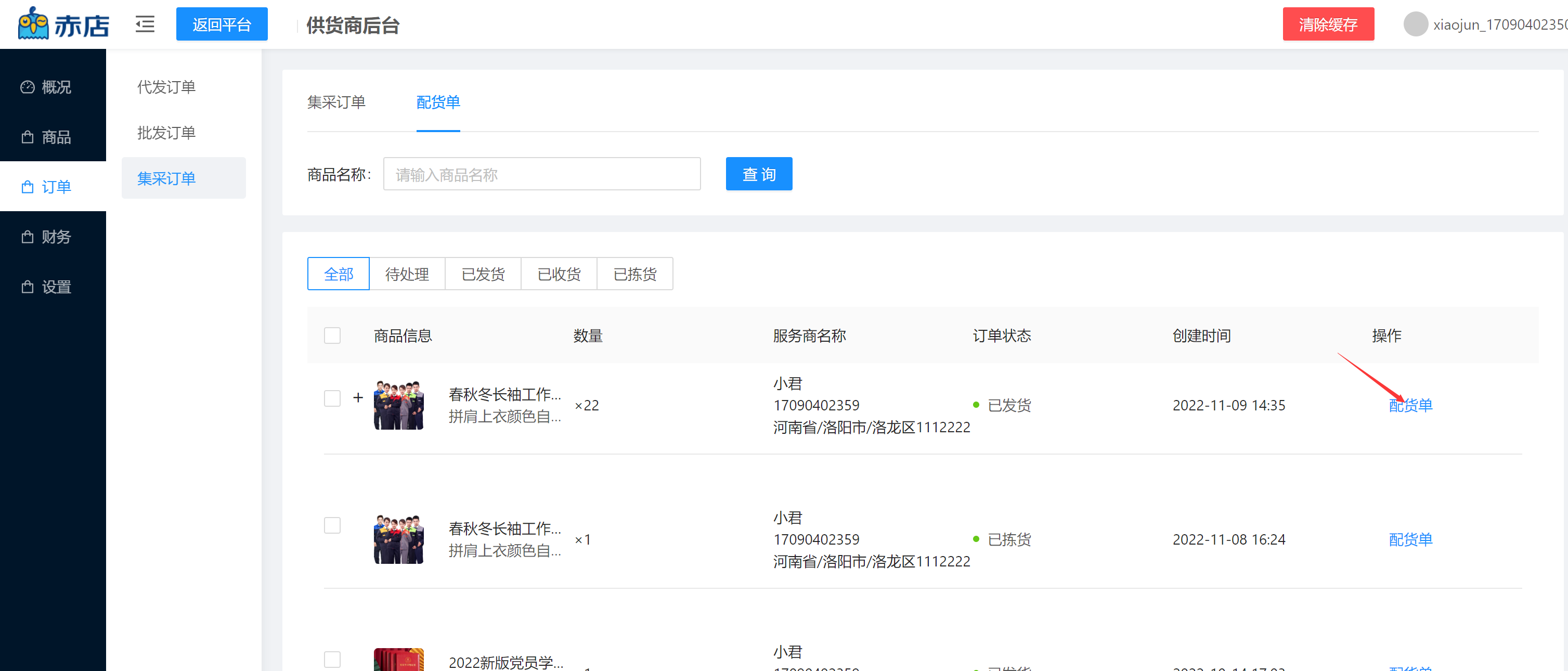Open the 2022新版党员学 product thumbnail
The height and width of the screenshot is (671, 1568).
[x=399, y=660]
